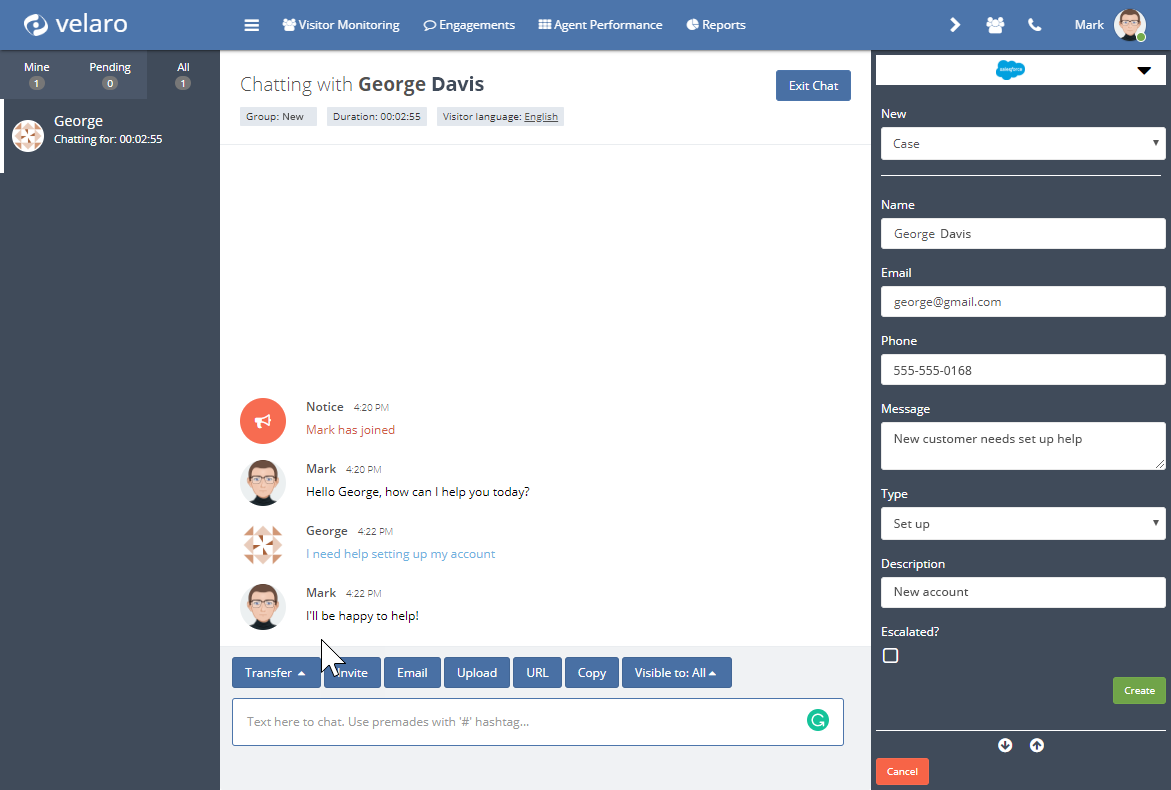Image resolution: width=1171 pixels, height=790 pixels.
Task: Open the Type dropdown showing Set up
Action: (1022, 523)
